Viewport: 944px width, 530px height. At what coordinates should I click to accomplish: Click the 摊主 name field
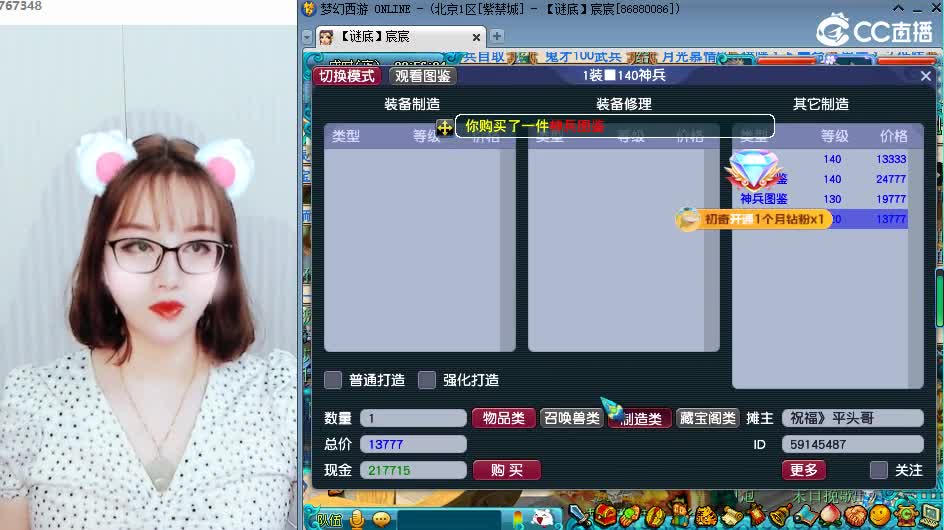coord(852,418)
